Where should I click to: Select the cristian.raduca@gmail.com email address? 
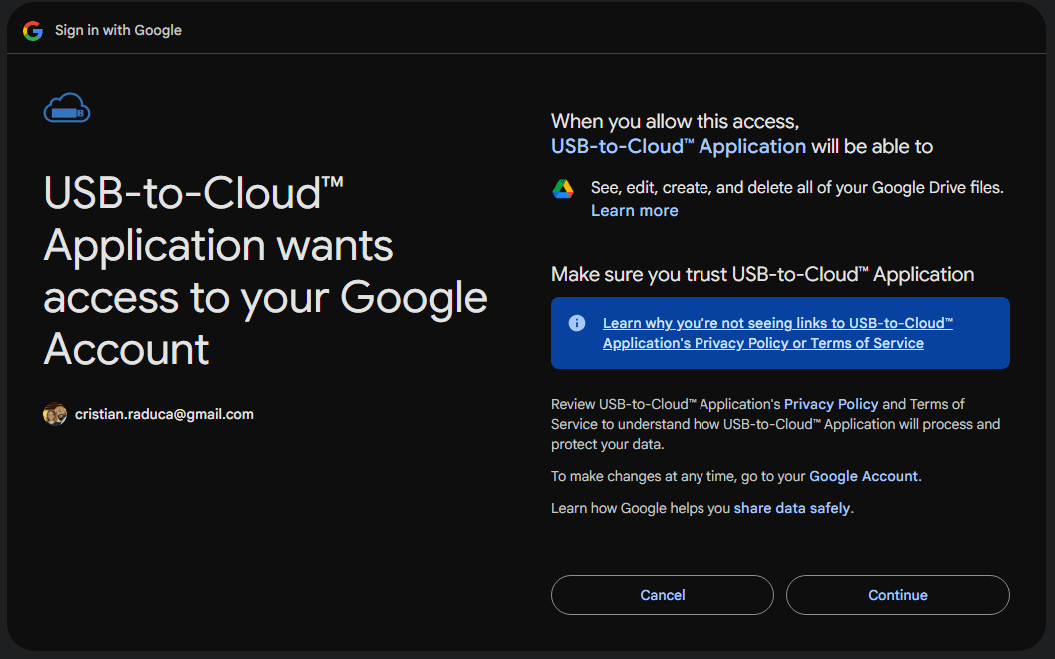[164, 414]
